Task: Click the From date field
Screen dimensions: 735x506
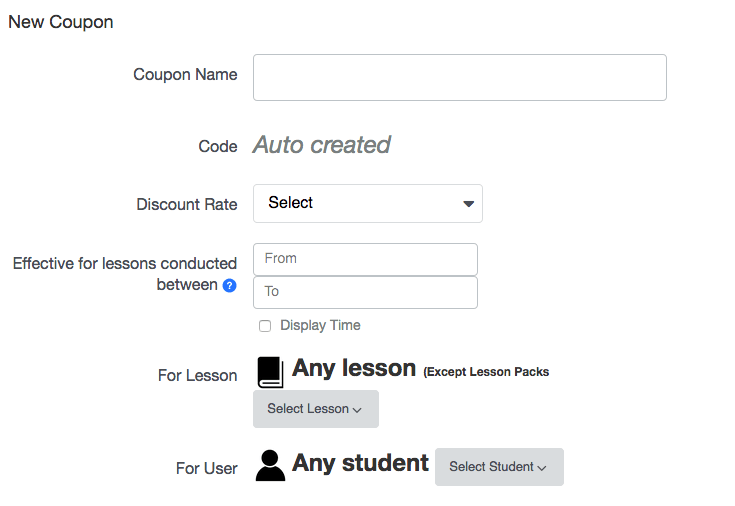Action: (x=365, y=259)
